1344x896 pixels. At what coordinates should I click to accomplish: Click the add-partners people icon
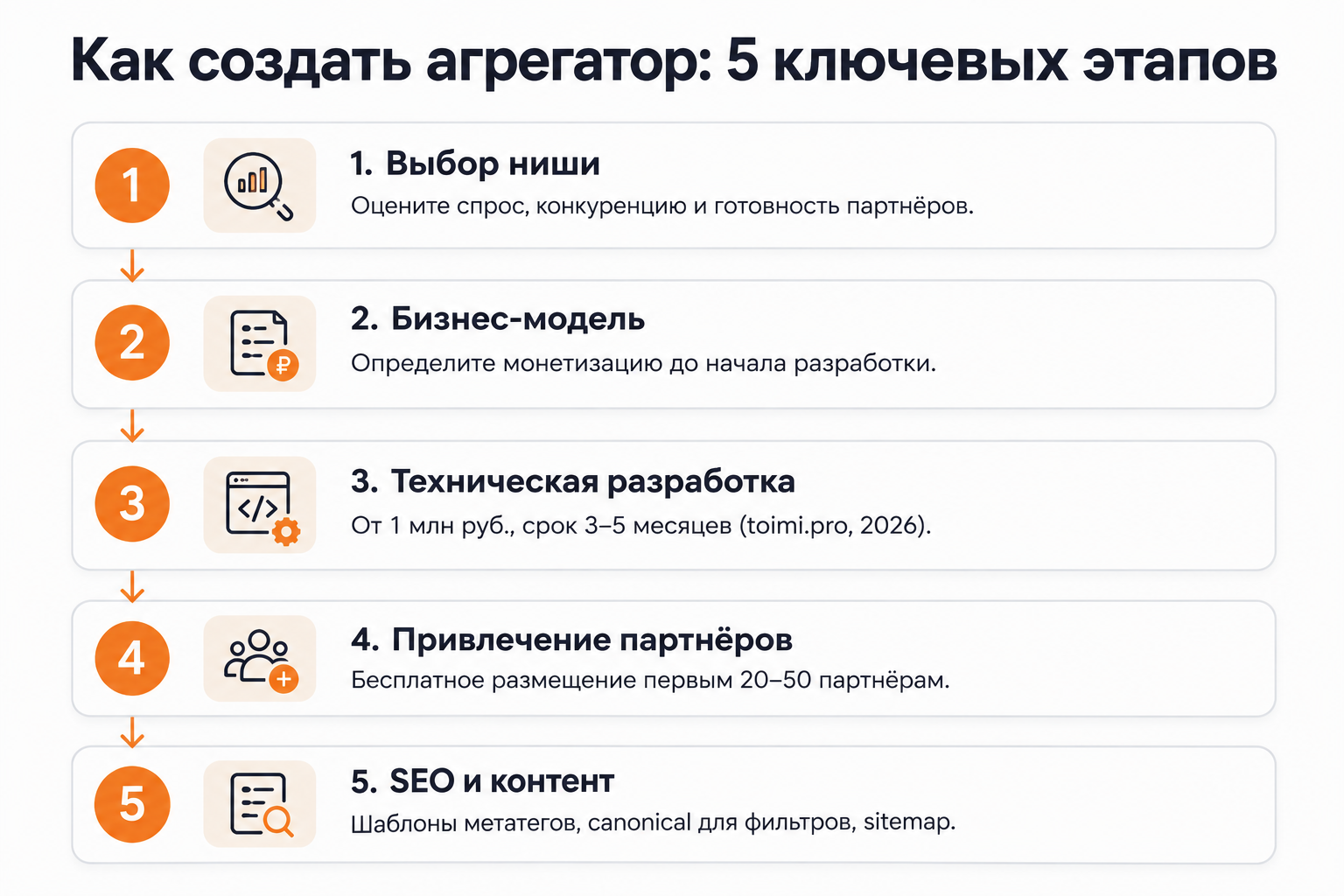pos(259,659)
